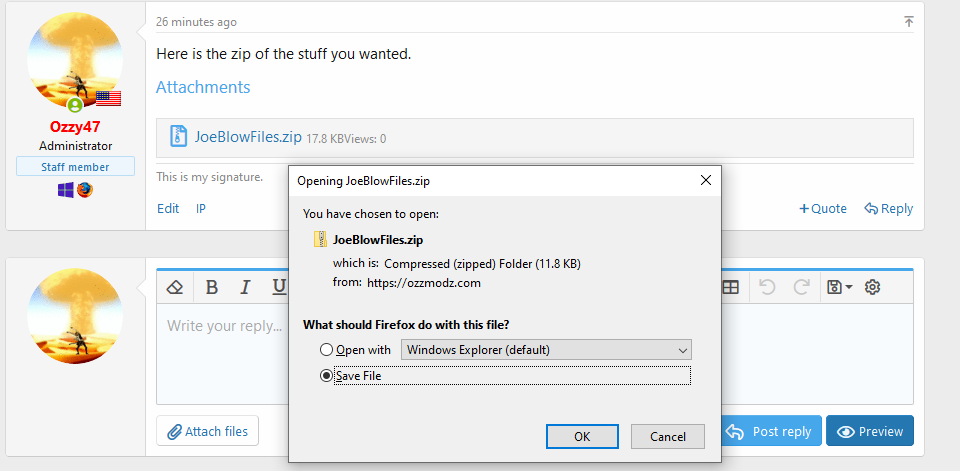Click the zip file icon beside JoeBlowFiles.zip

pos(179,137)
